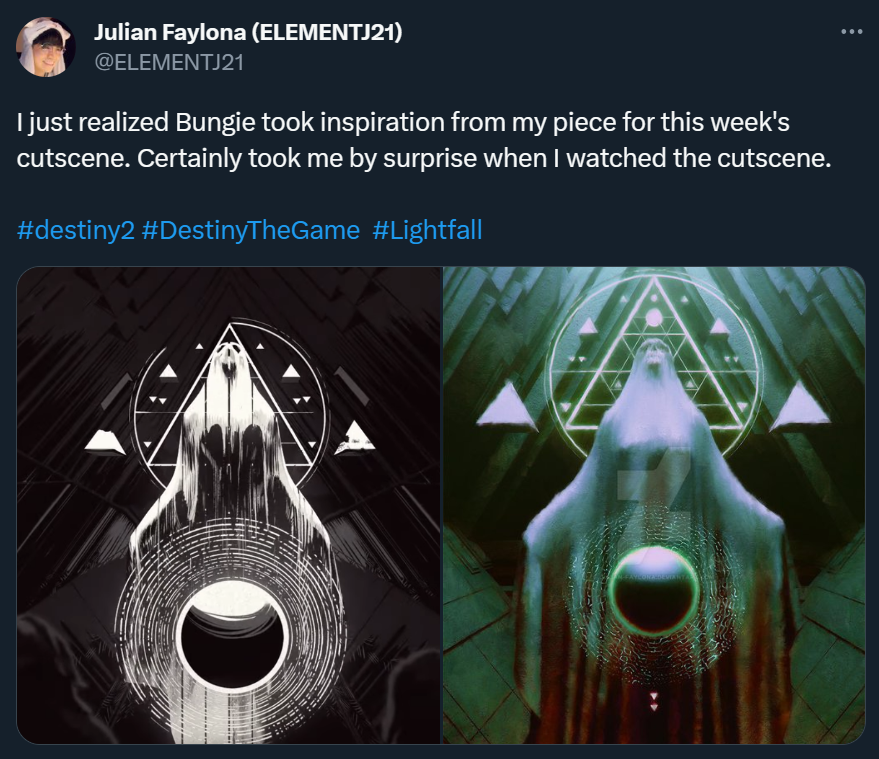Screen dimensions: 879x759
Task: Open the @ELEMENTJ21 handle link
Action: click(x=169, y=62)
